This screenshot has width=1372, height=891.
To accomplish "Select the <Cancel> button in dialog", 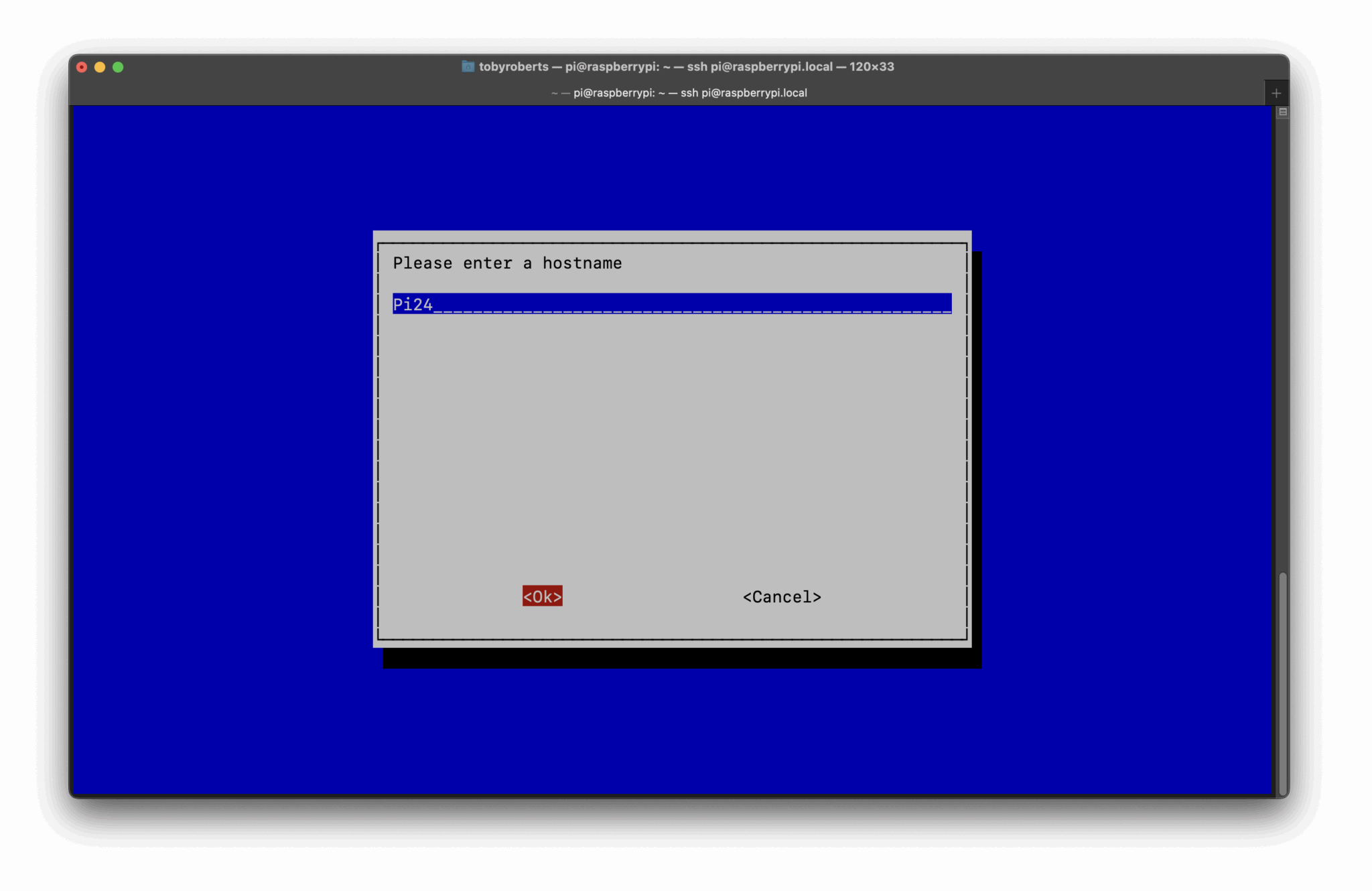I will coord(781,597).
